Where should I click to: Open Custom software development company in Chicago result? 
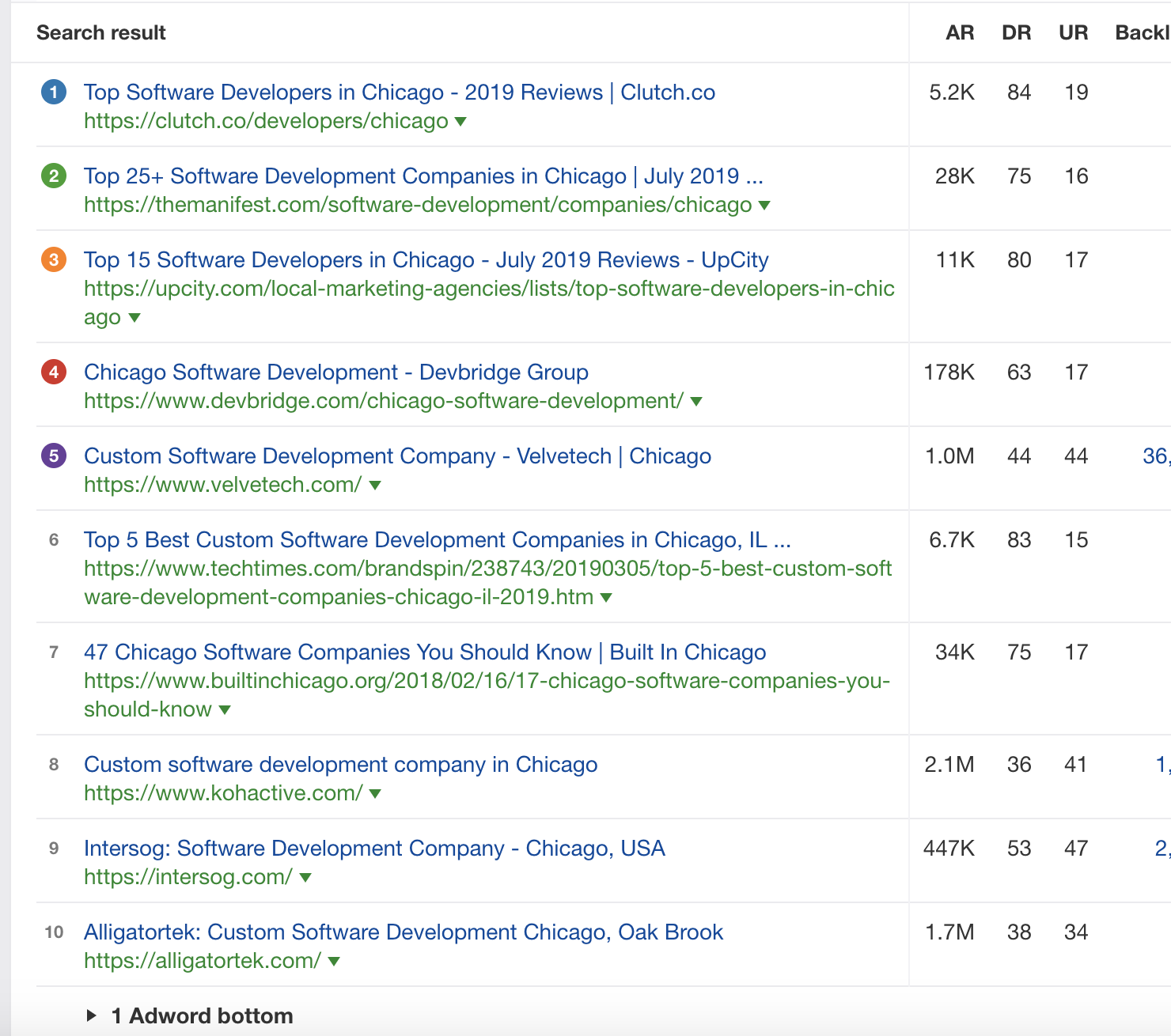[x=341, y=765]
